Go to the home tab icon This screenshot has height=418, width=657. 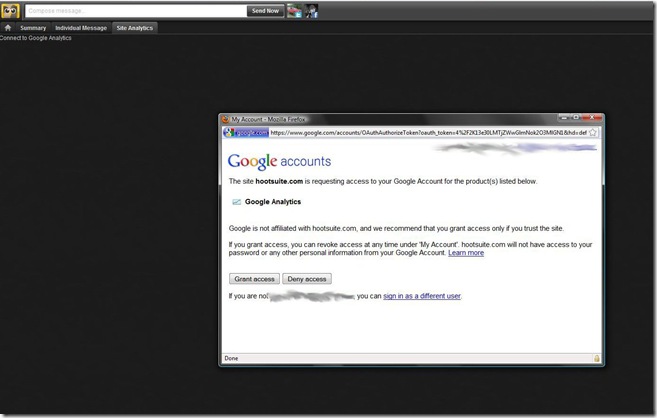click(8, 28)
